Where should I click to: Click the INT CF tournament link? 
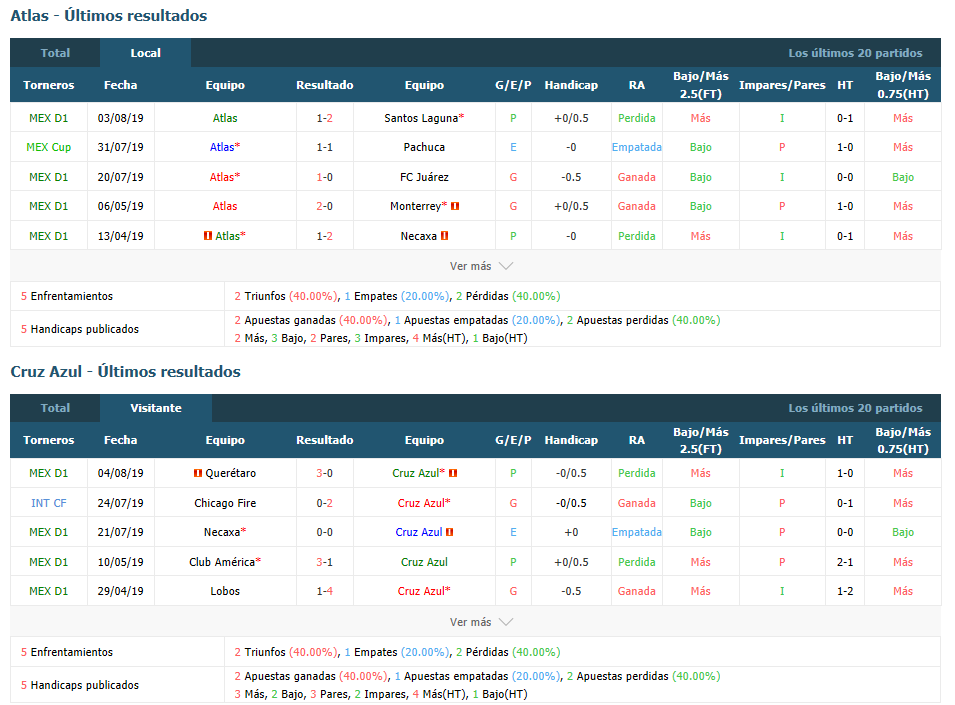[x=49, y=503]
